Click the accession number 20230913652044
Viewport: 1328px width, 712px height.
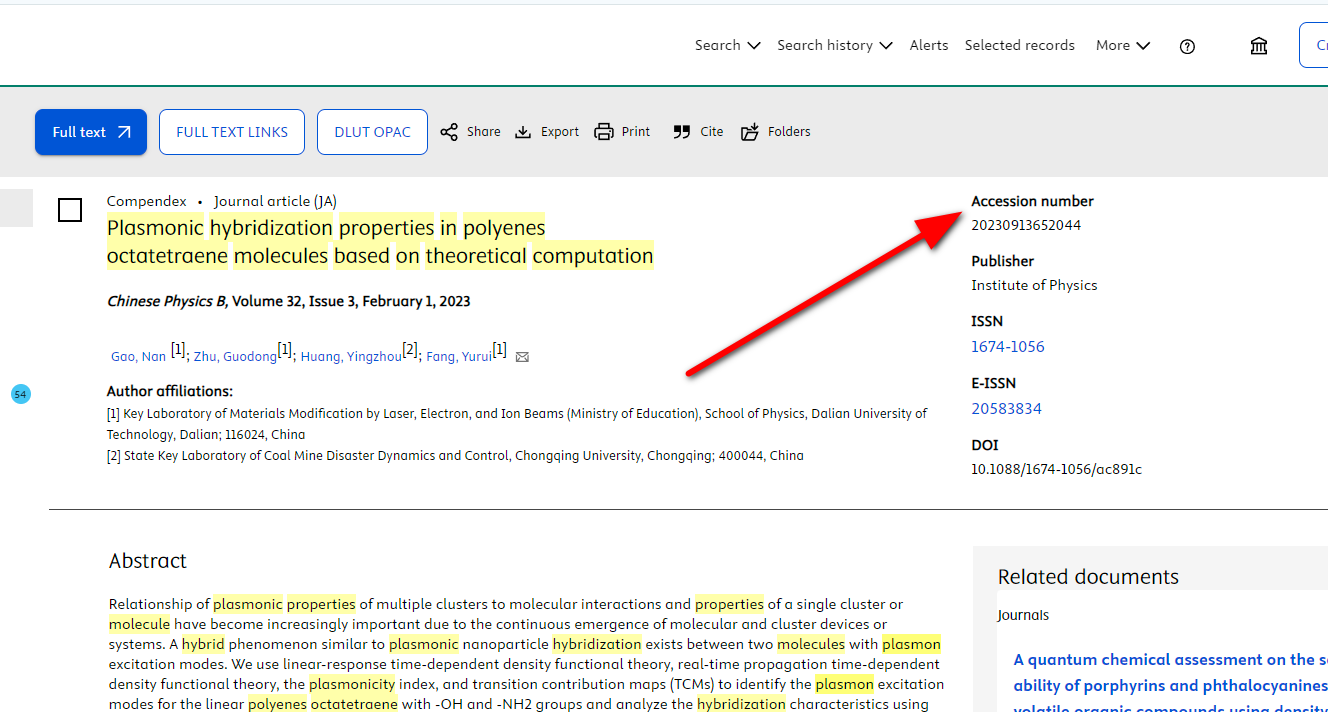pyautogui.click(x=1026, y=225)
